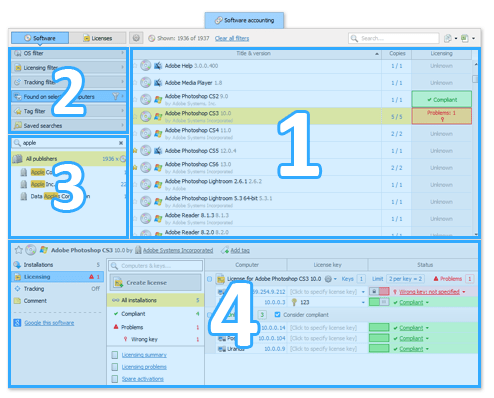
Task: Open the dropdown arrow next to the report icon
Action: tap(456, 39)
